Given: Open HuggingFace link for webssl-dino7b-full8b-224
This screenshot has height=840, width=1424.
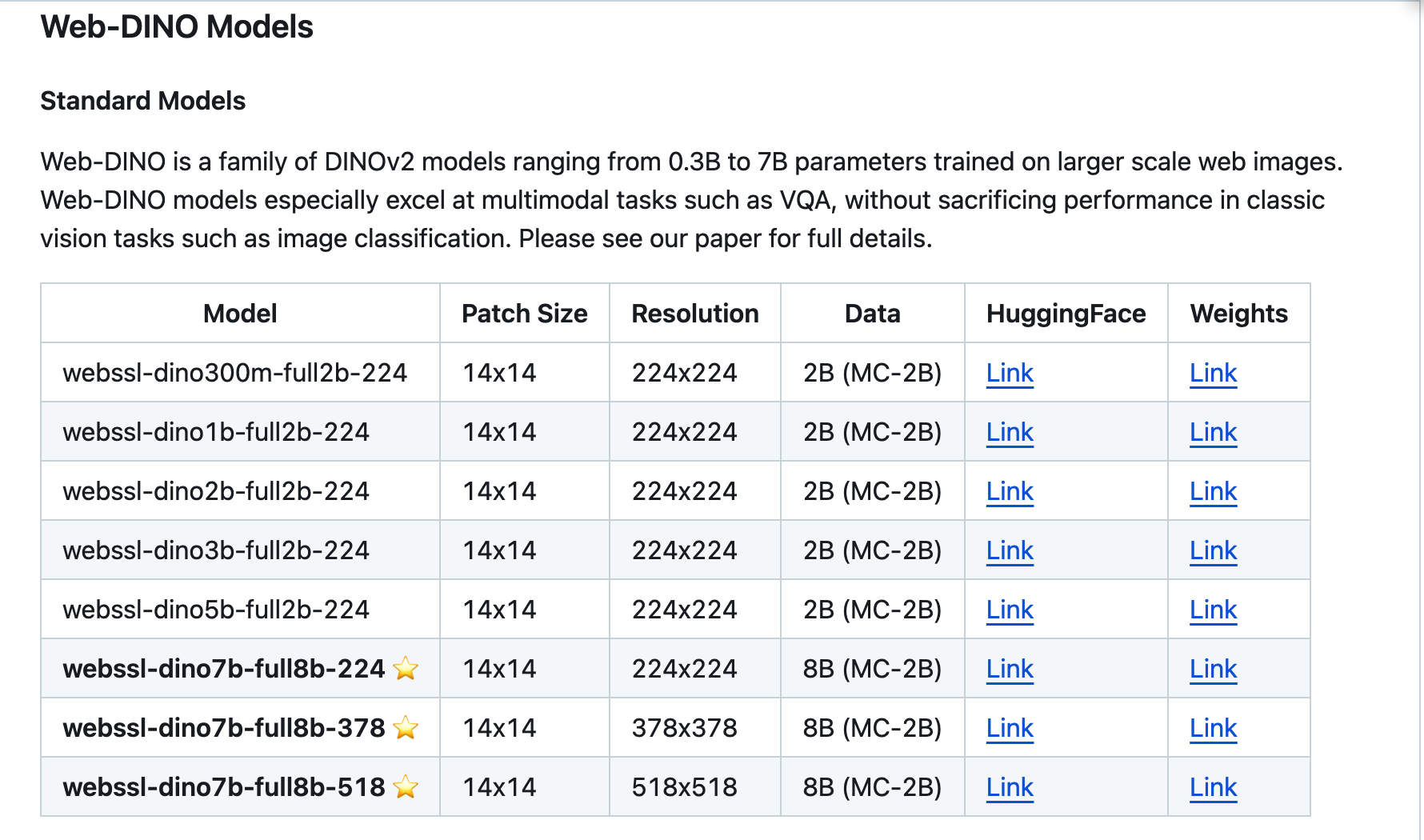Looking at the screenshot, I should point(1010,669).
